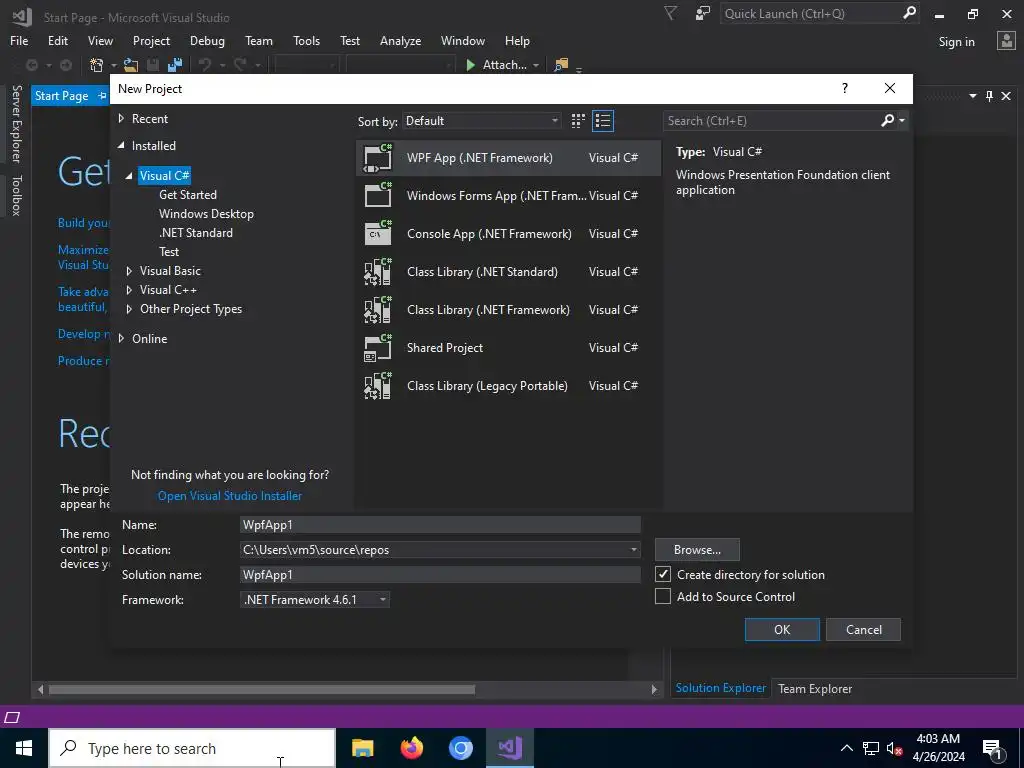
Task: Click the OK button
Action: [x=782, y=630]
